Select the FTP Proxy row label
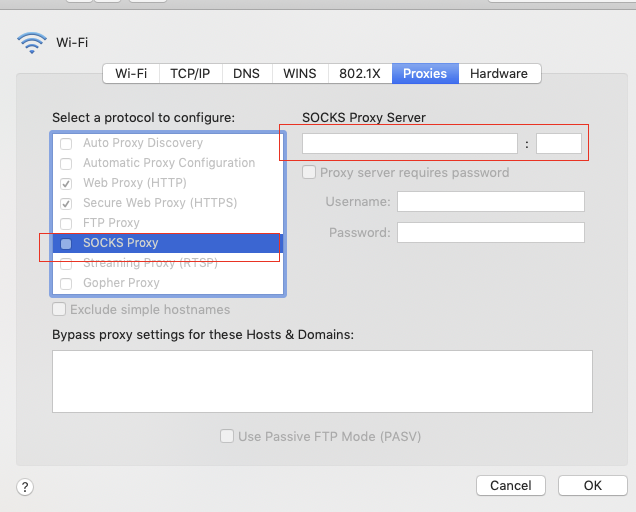This screenshot has width=636, height=512. (x=111, y=223)
